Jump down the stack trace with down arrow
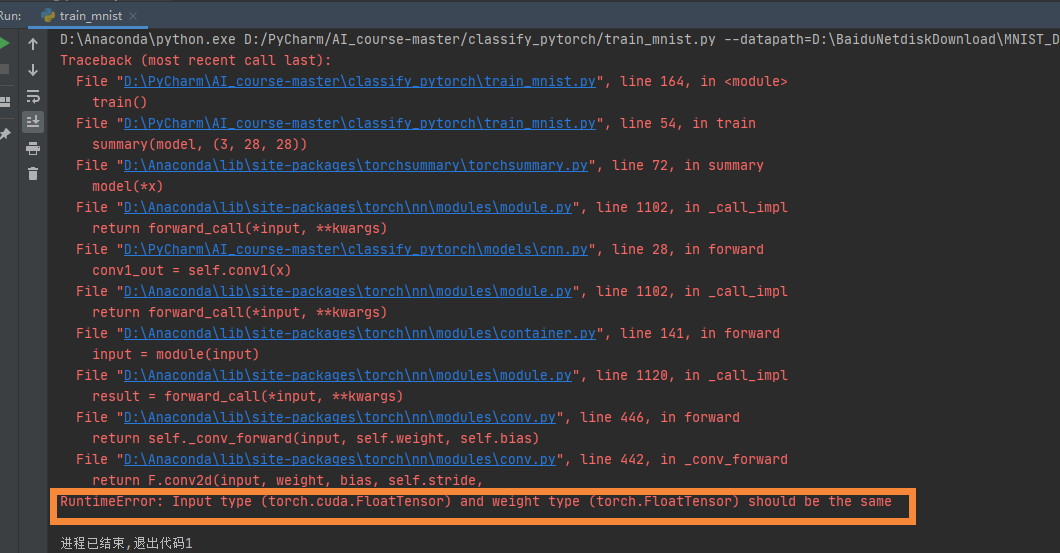 pos(32,70)
